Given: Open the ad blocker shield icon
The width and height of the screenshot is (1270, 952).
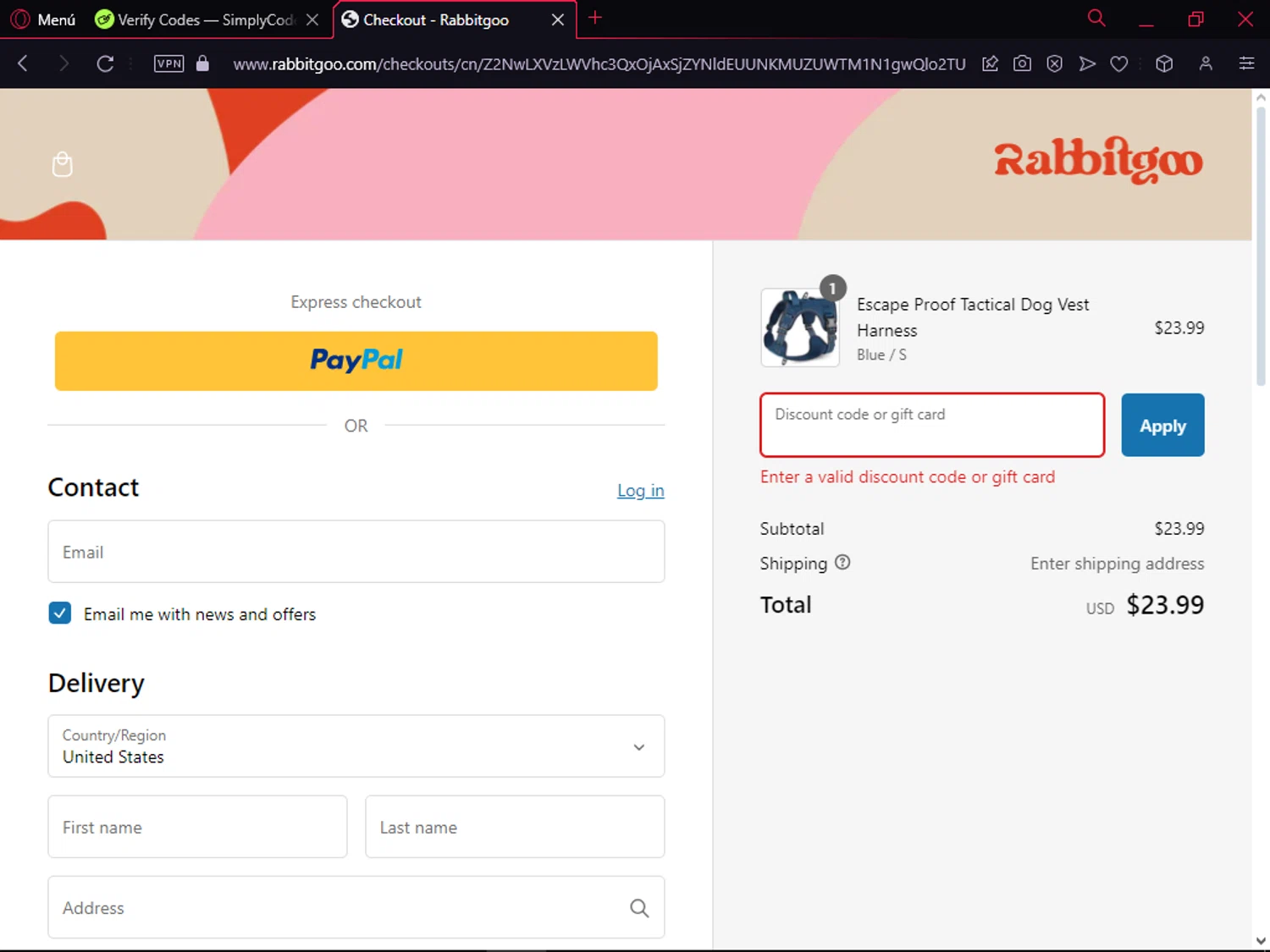Looking at the screenshot, I should point(1054,63).
